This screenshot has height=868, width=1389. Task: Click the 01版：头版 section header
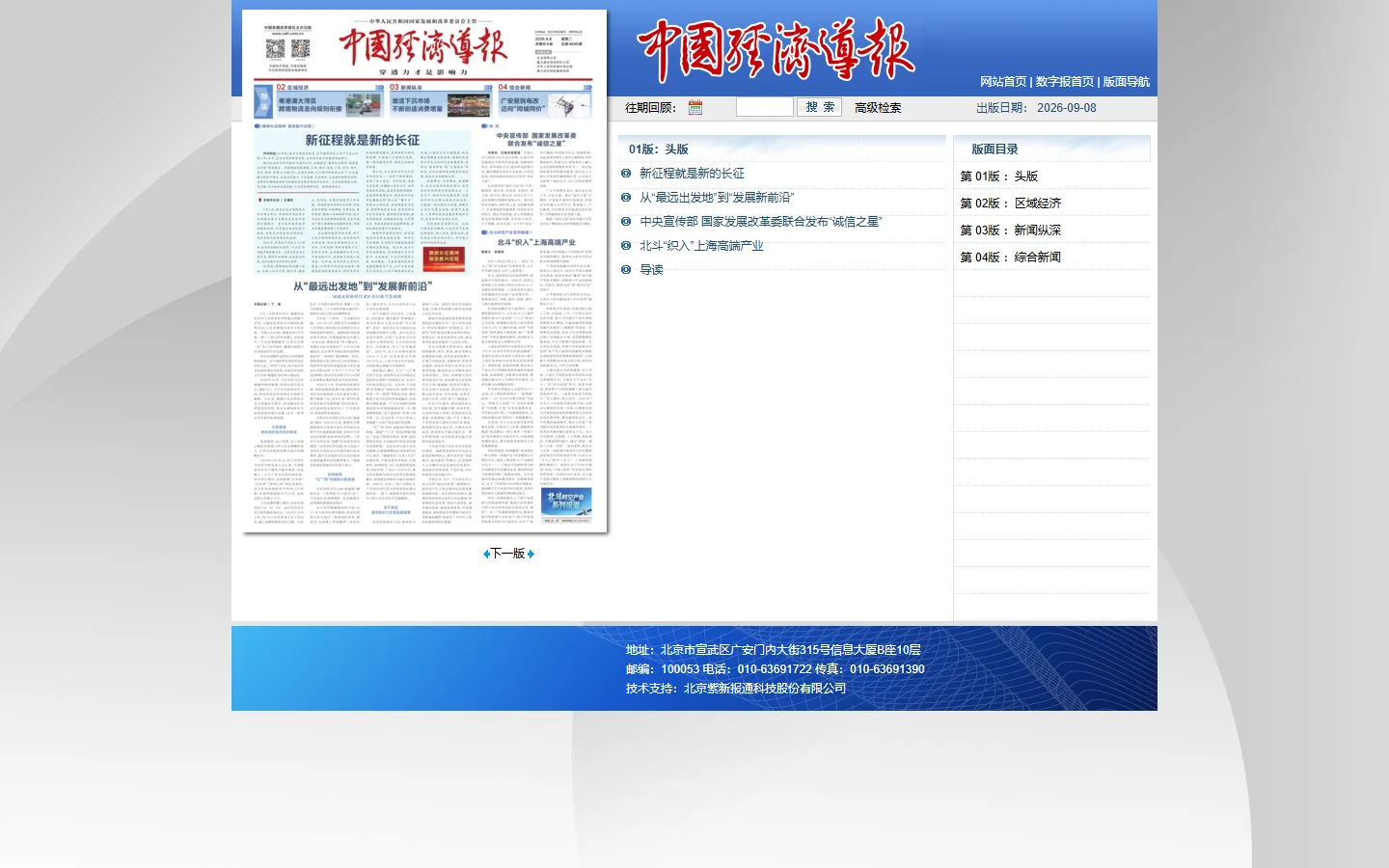[x=659, y=149]
